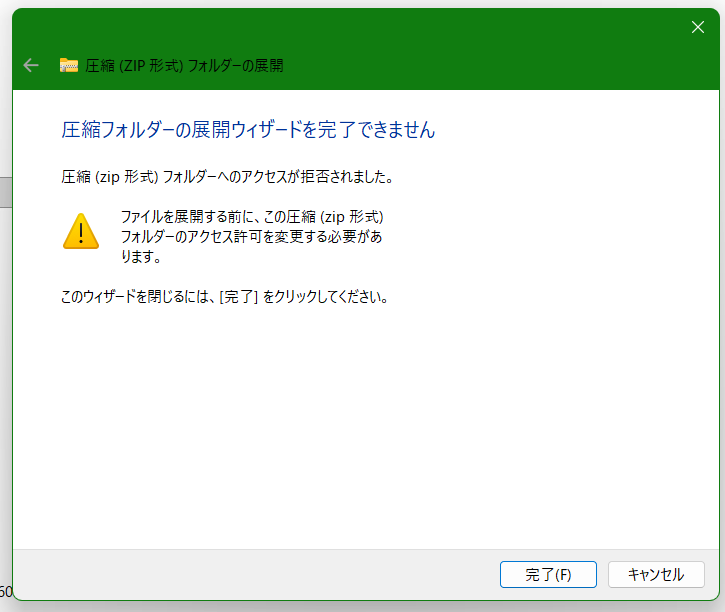Close the extraction wizard with the X
The image size is (725, 612).
tap(698, 27)
